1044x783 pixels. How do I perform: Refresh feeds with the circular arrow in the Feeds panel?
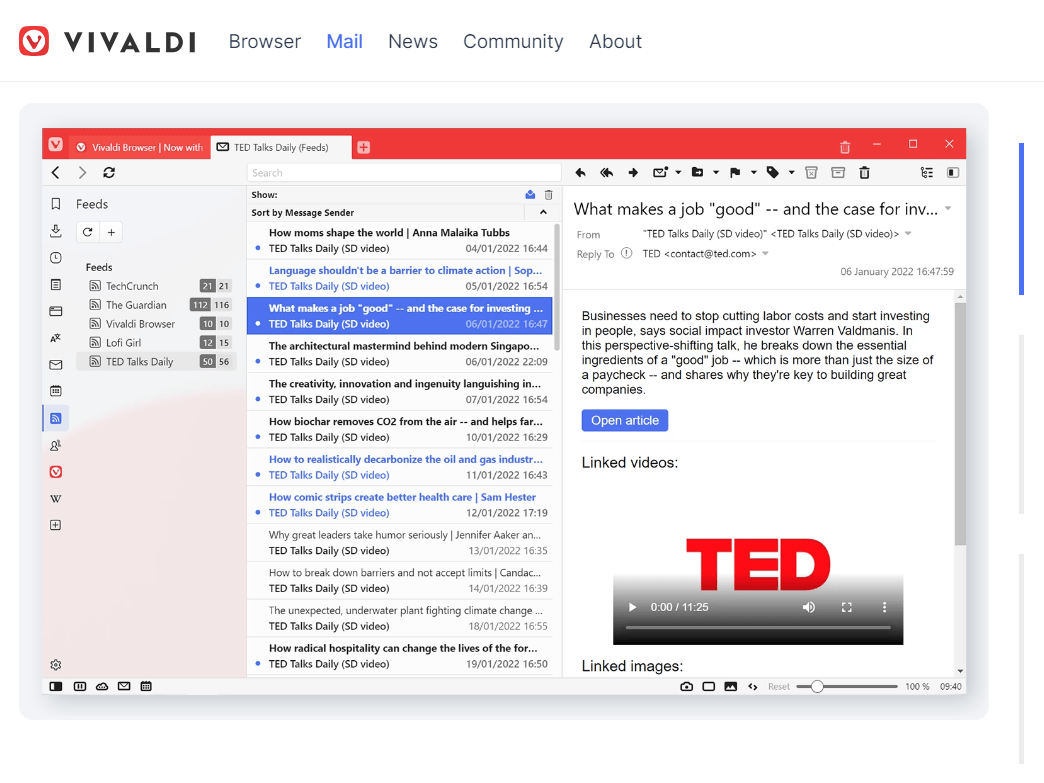(x=87, y=232)
